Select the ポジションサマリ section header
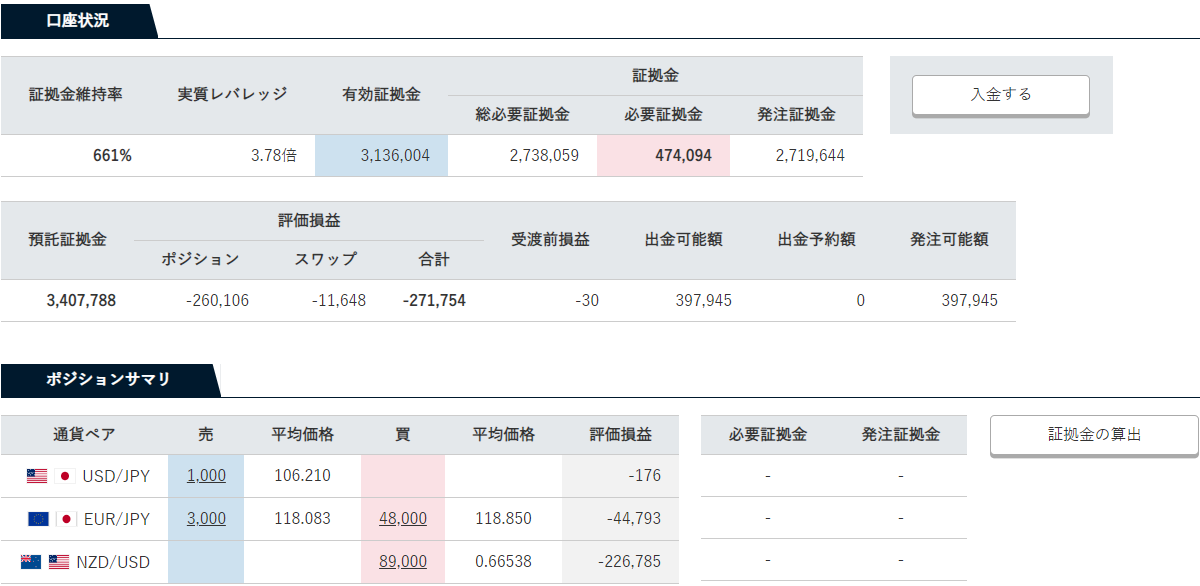Screen dimensions: 1200x586 coord(108,379)
